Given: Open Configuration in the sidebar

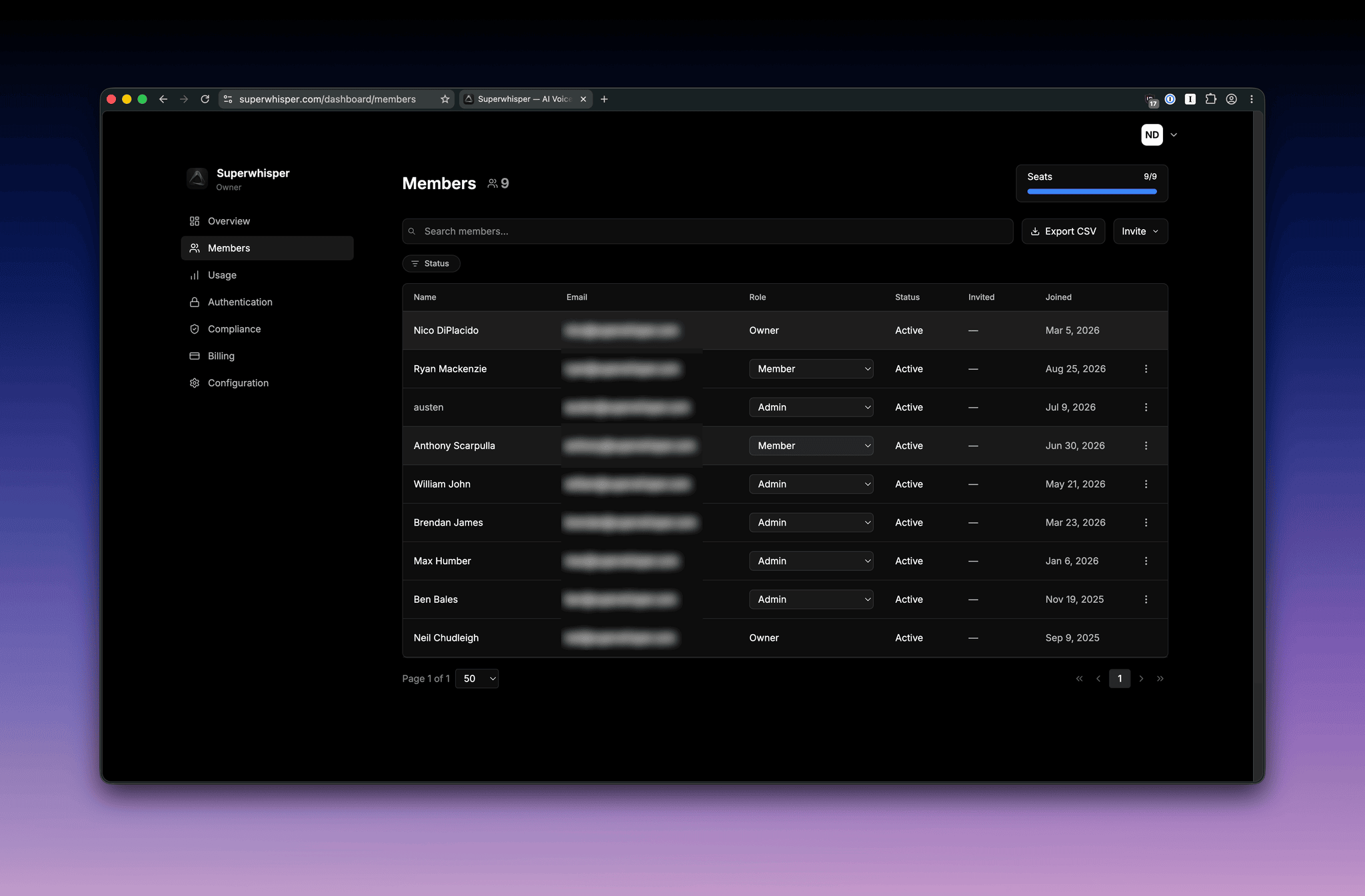Looking at the screenshot, I should [x=267, y=383].
